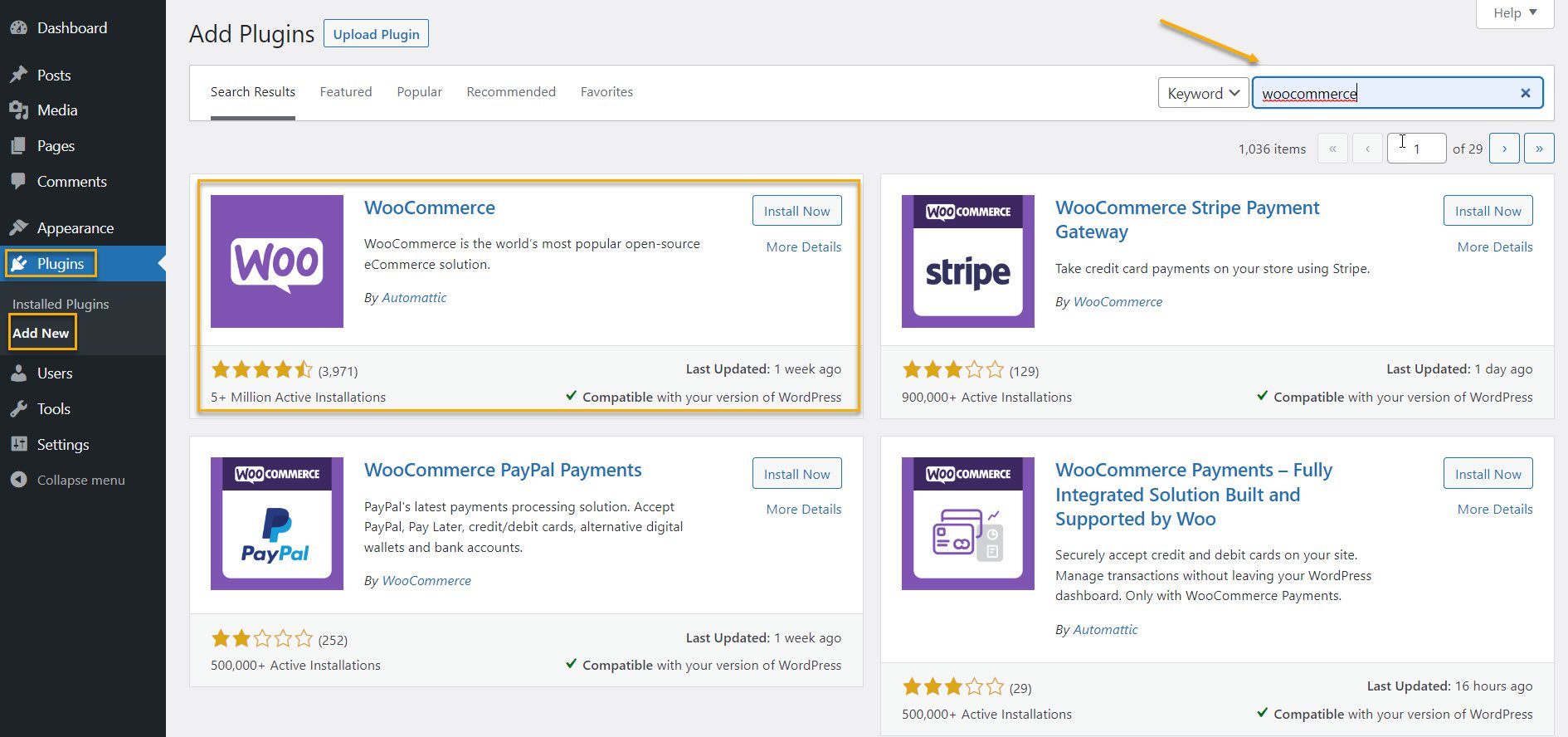Click the WooCommerce purple Woo logo
The image size is (1568, 737).
pyautogui.click(x=277, y=261)
